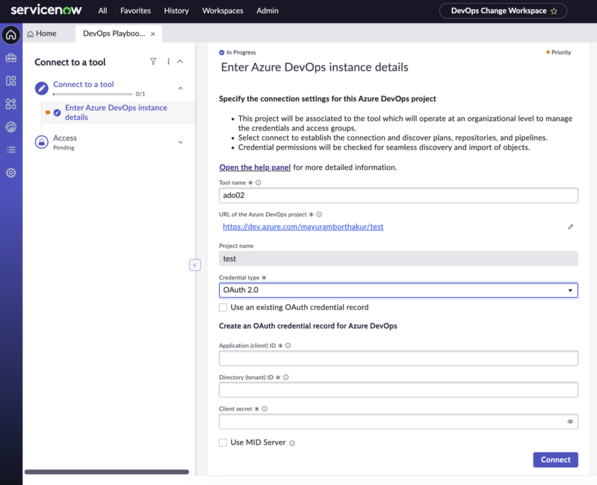Show the client secret with eye icon
Image resolution: width=597 pixels, height=485 pixels.
tap(570, 421)
